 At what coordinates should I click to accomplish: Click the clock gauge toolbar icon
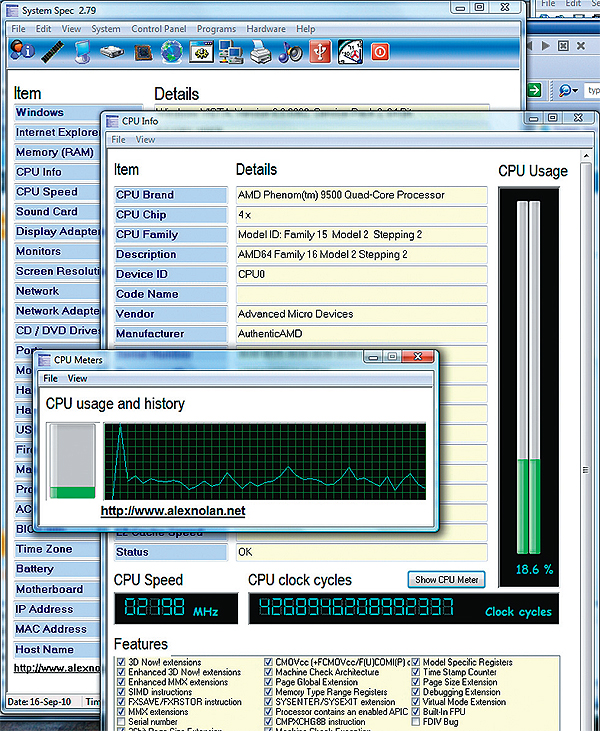point(351,52)
